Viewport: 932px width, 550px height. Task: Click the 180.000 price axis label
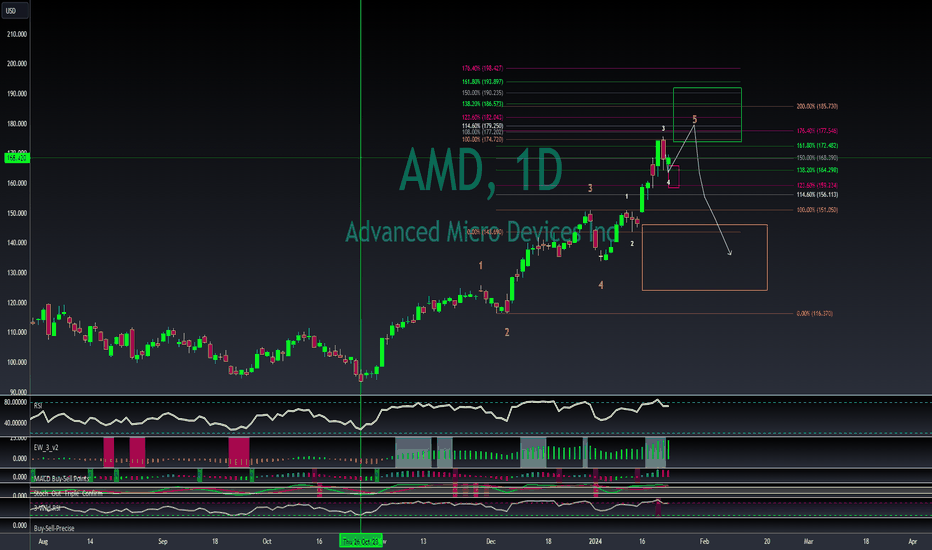17,124
